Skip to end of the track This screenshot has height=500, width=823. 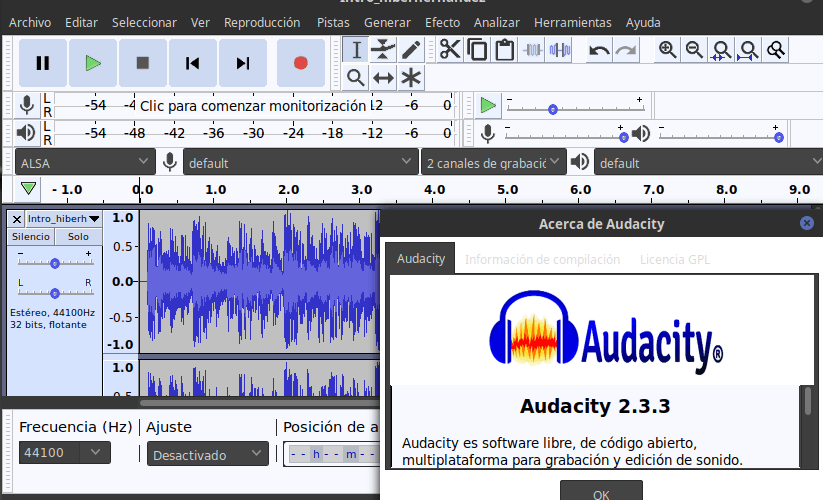coord(242,63)
